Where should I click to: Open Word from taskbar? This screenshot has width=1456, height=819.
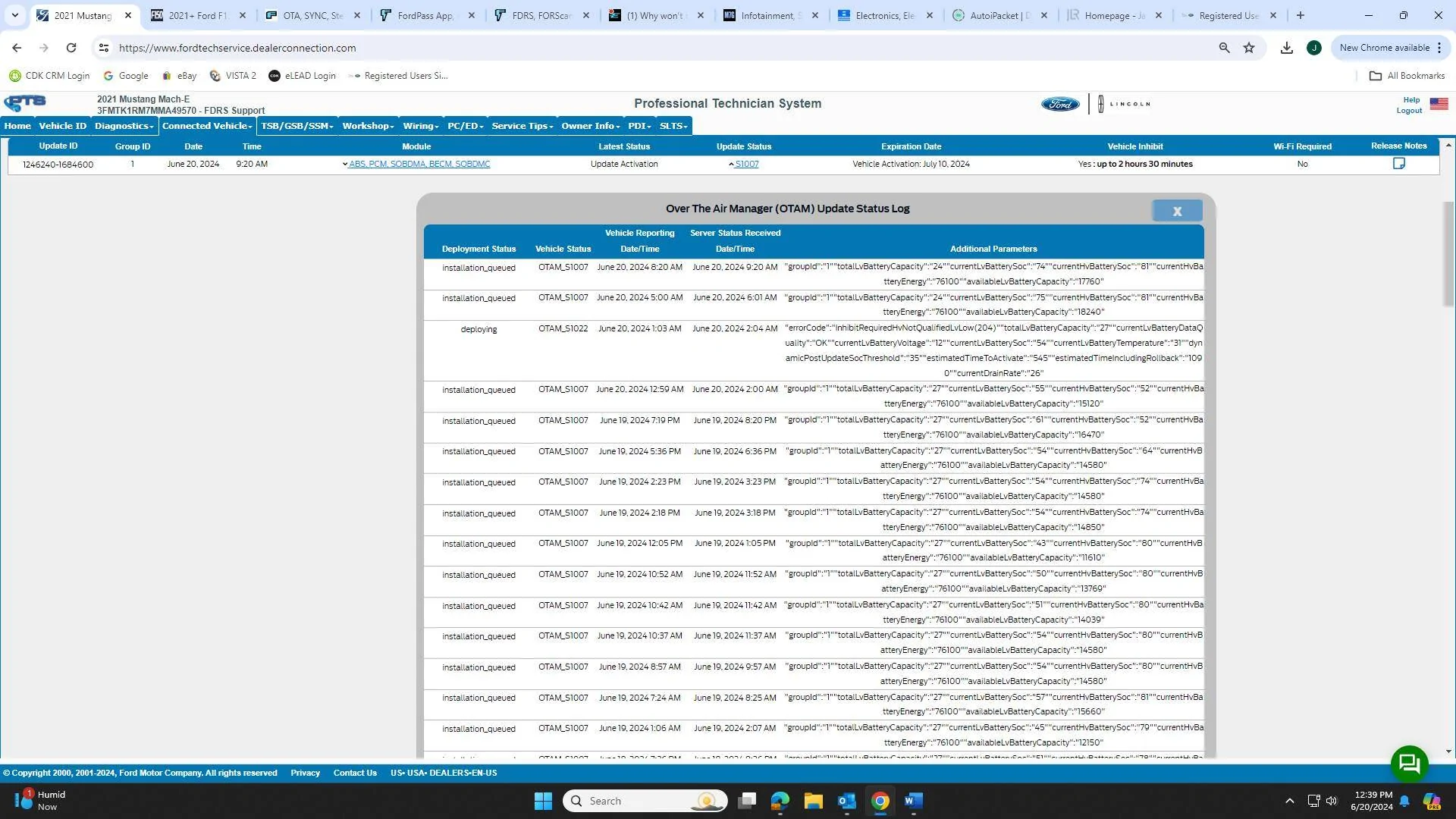[913, 801]
